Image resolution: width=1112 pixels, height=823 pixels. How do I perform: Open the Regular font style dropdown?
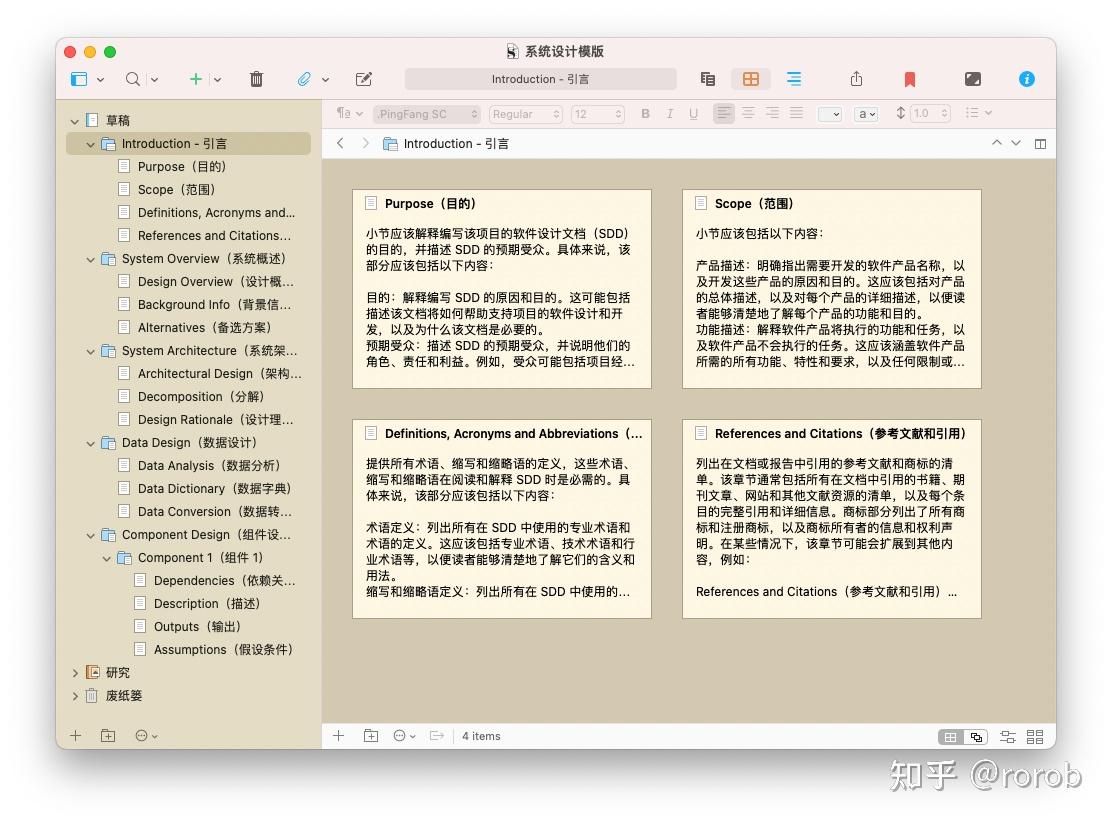click(x=526, y=114)
